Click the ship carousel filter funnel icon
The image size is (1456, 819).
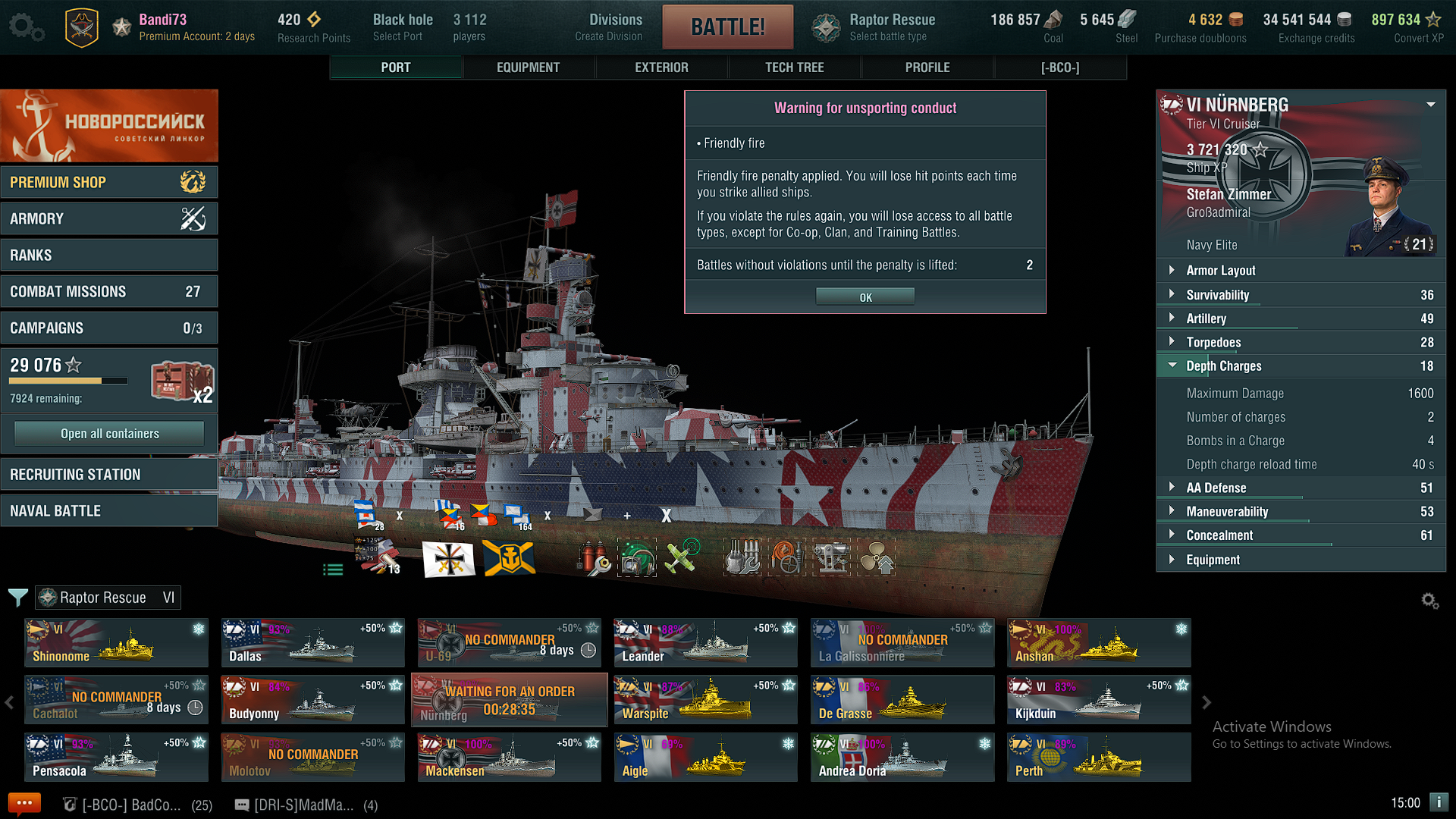click(17, 598)
